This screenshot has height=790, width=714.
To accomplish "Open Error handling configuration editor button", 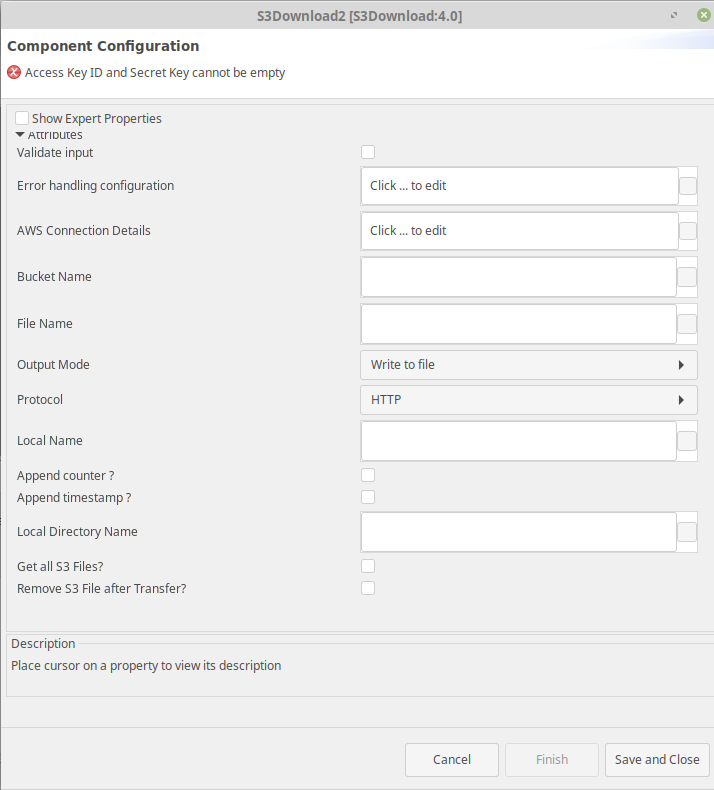I will point(688,186).
